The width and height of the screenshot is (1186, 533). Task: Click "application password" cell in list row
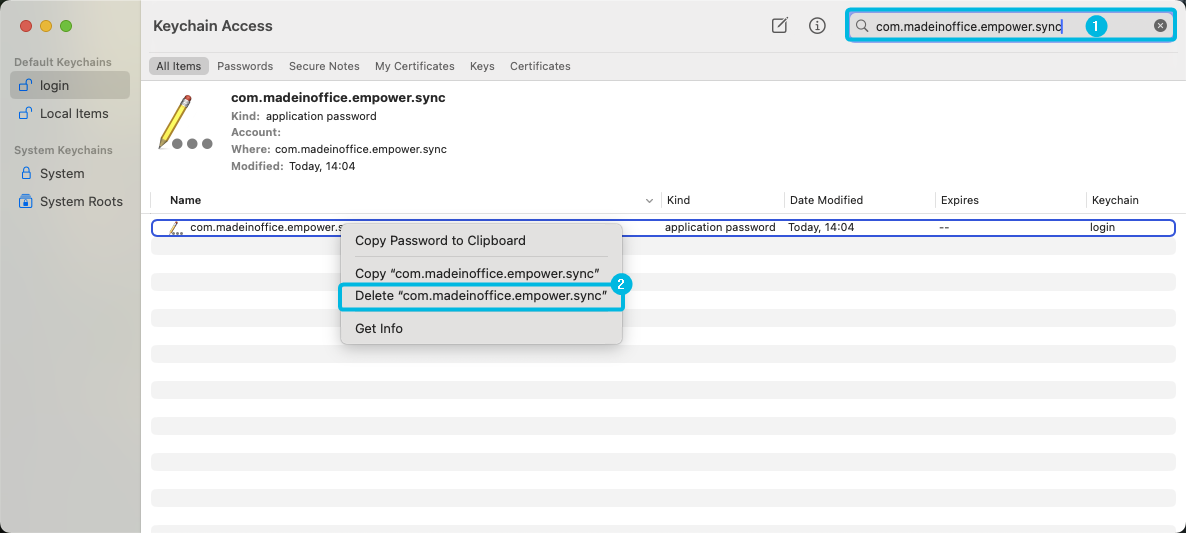pyautogui.click(x=720, y=227)
